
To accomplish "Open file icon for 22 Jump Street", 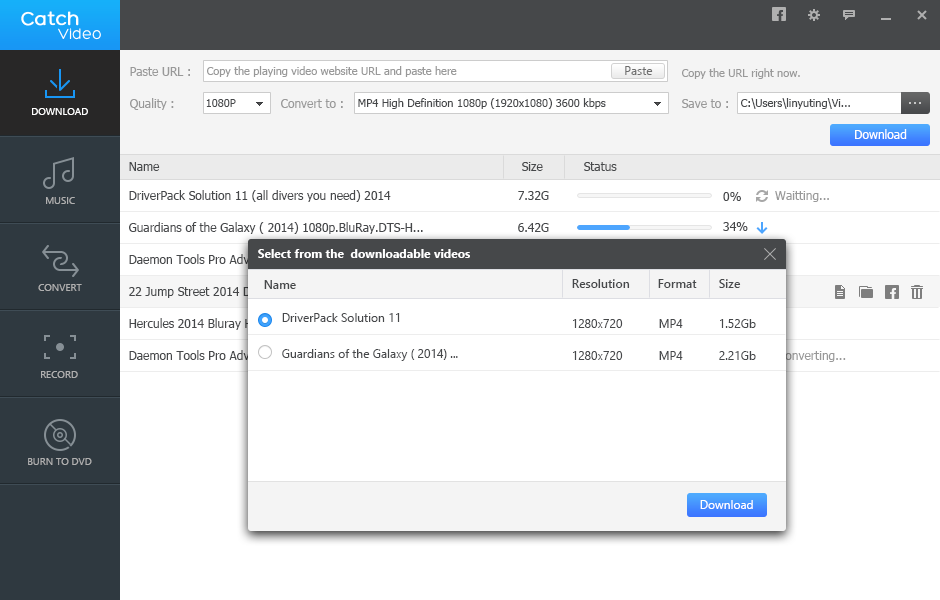I will point(840,292).
